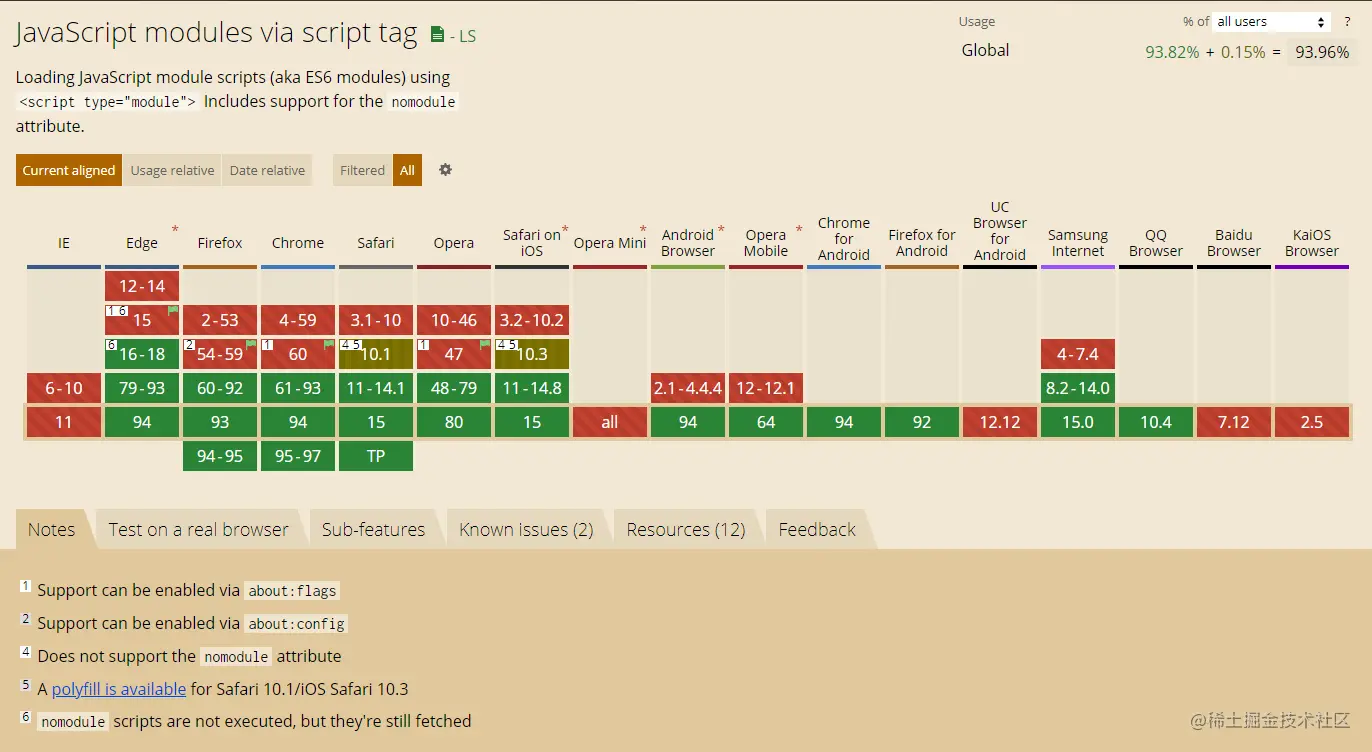Click the 93.96% total usage value
The width and height of the screenshot is (1372, 752).
click(1322, 52)
